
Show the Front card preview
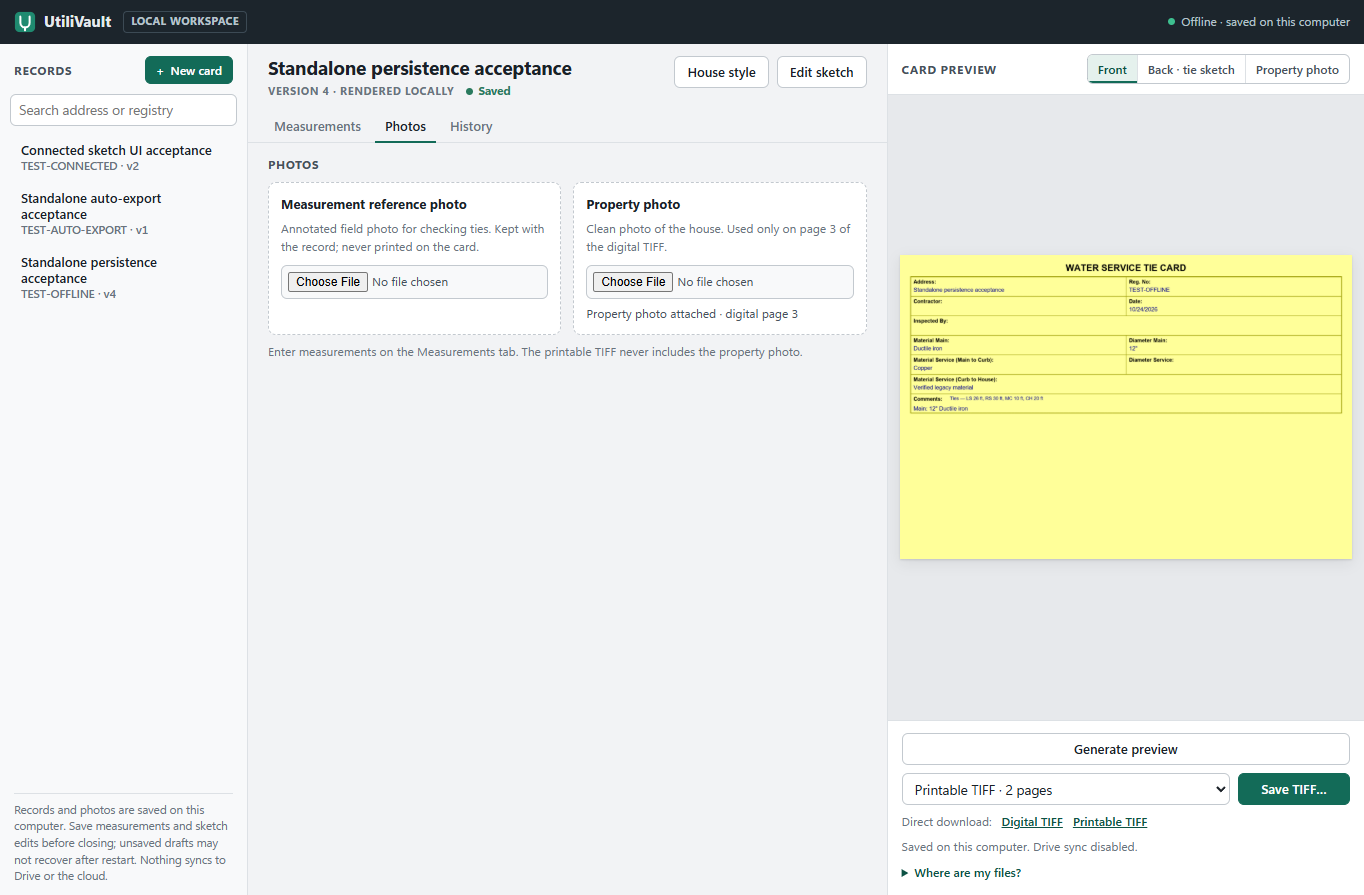click(1112, 70)
